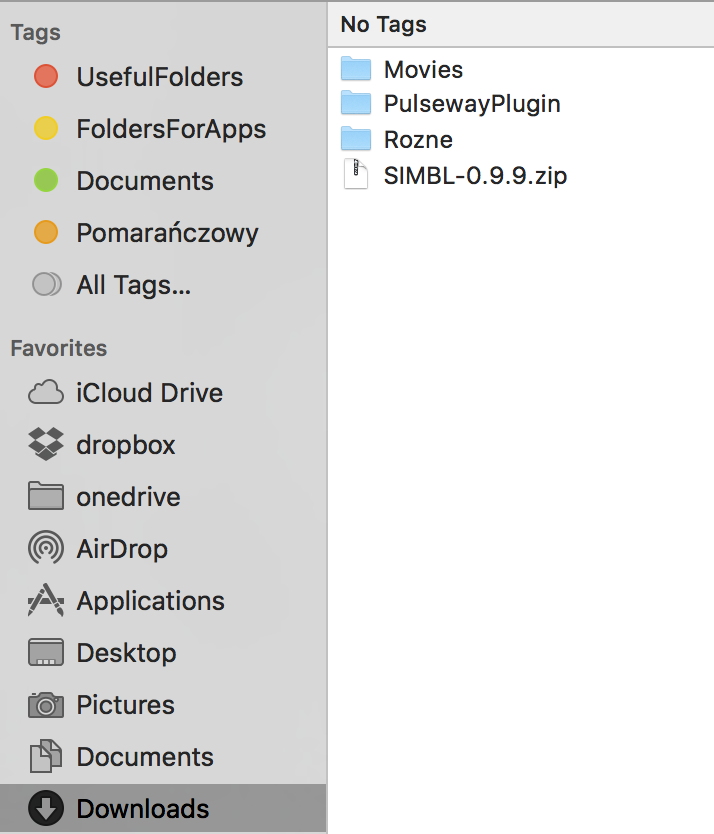Click the yellow FoldersForApps tag dot
Viewport: 714px width, 834px height.
(44, 128)
